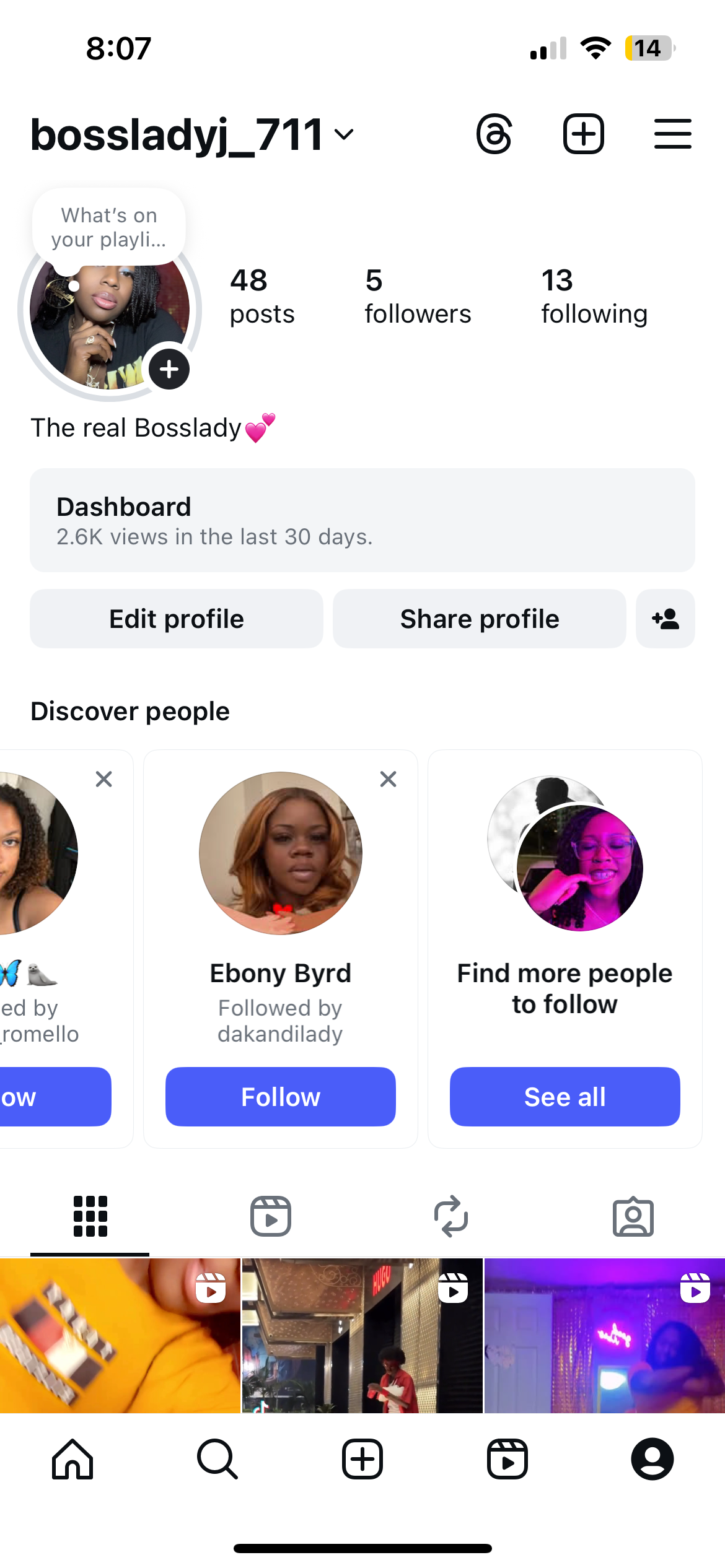Open the Threads icon in header

(x=494, y=134)
